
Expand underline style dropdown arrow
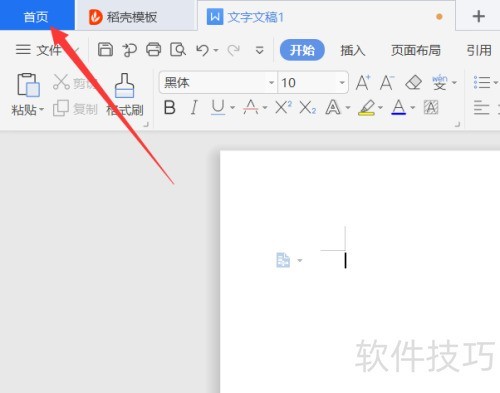tap(232, 108)
